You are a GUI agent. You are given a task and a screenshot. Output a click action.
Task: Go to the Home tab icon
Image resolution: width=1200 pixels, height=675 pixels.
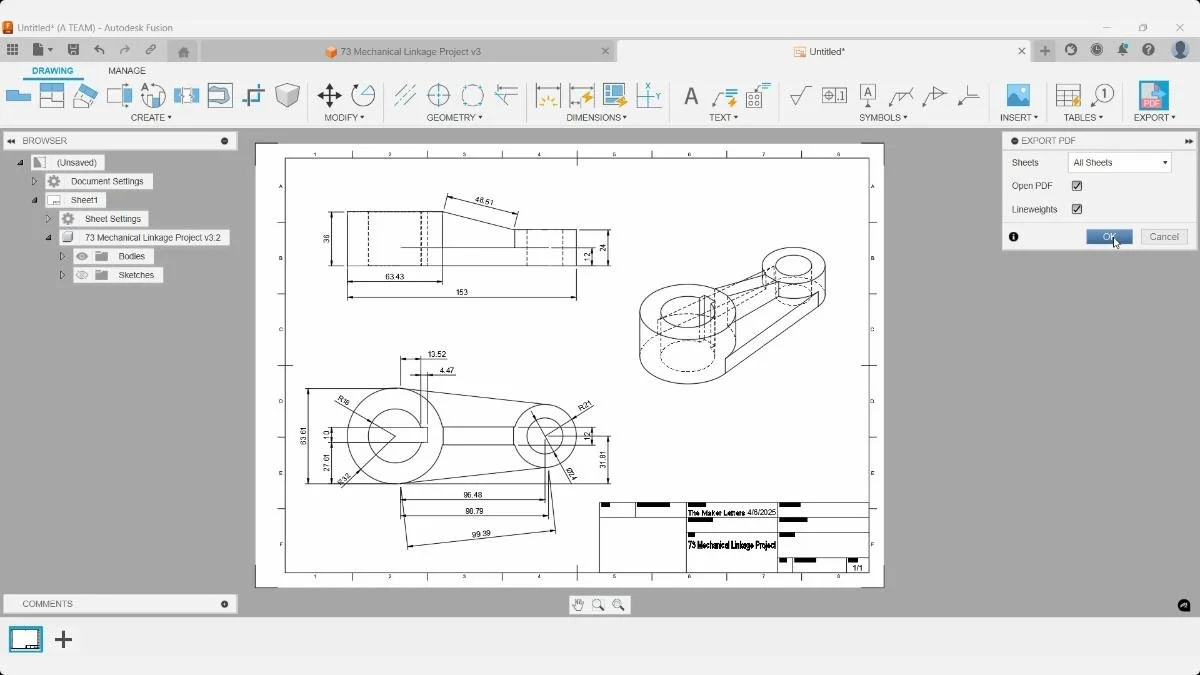183,51
